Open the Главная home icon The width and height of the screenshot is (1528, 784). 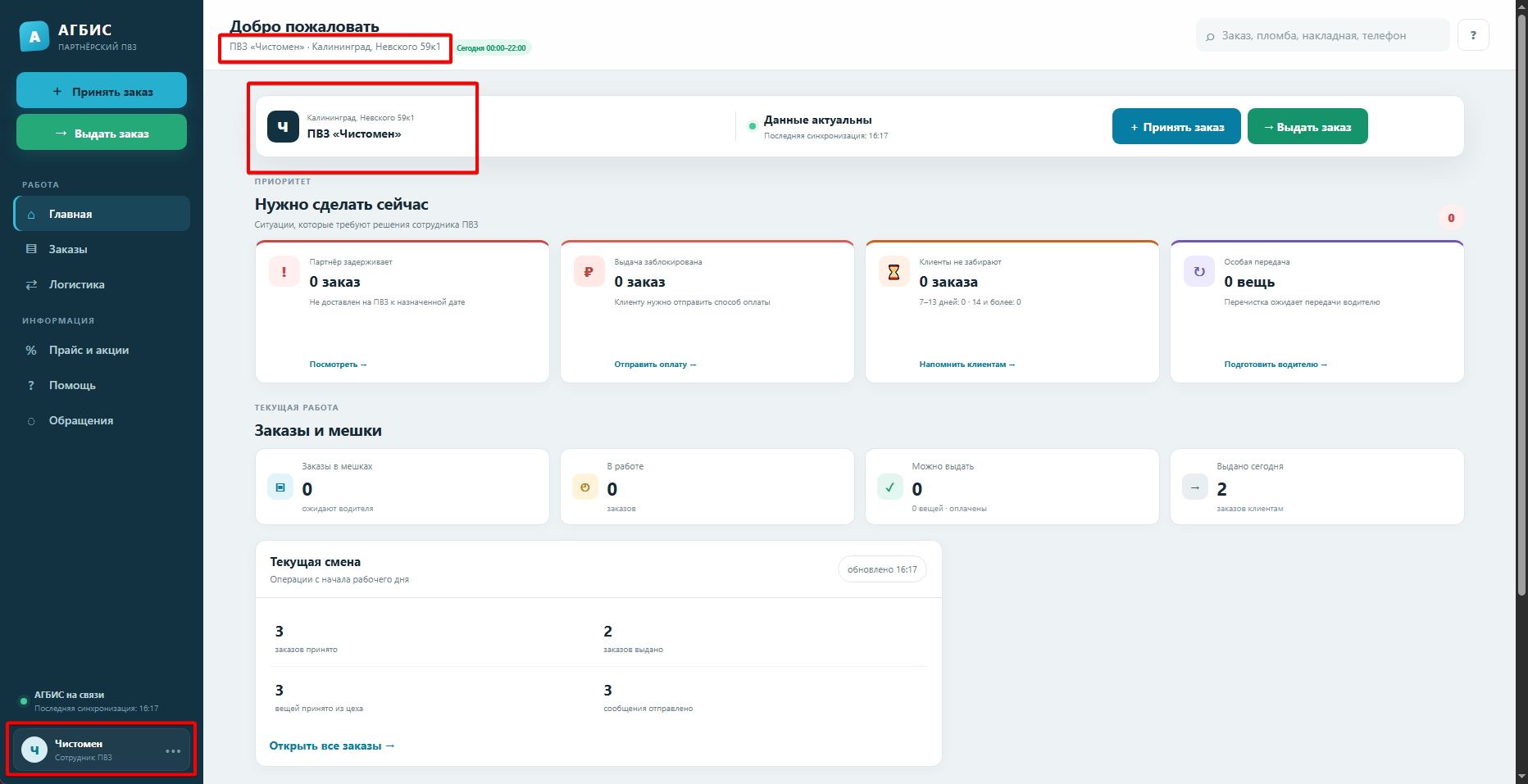(x=31, y=215)
